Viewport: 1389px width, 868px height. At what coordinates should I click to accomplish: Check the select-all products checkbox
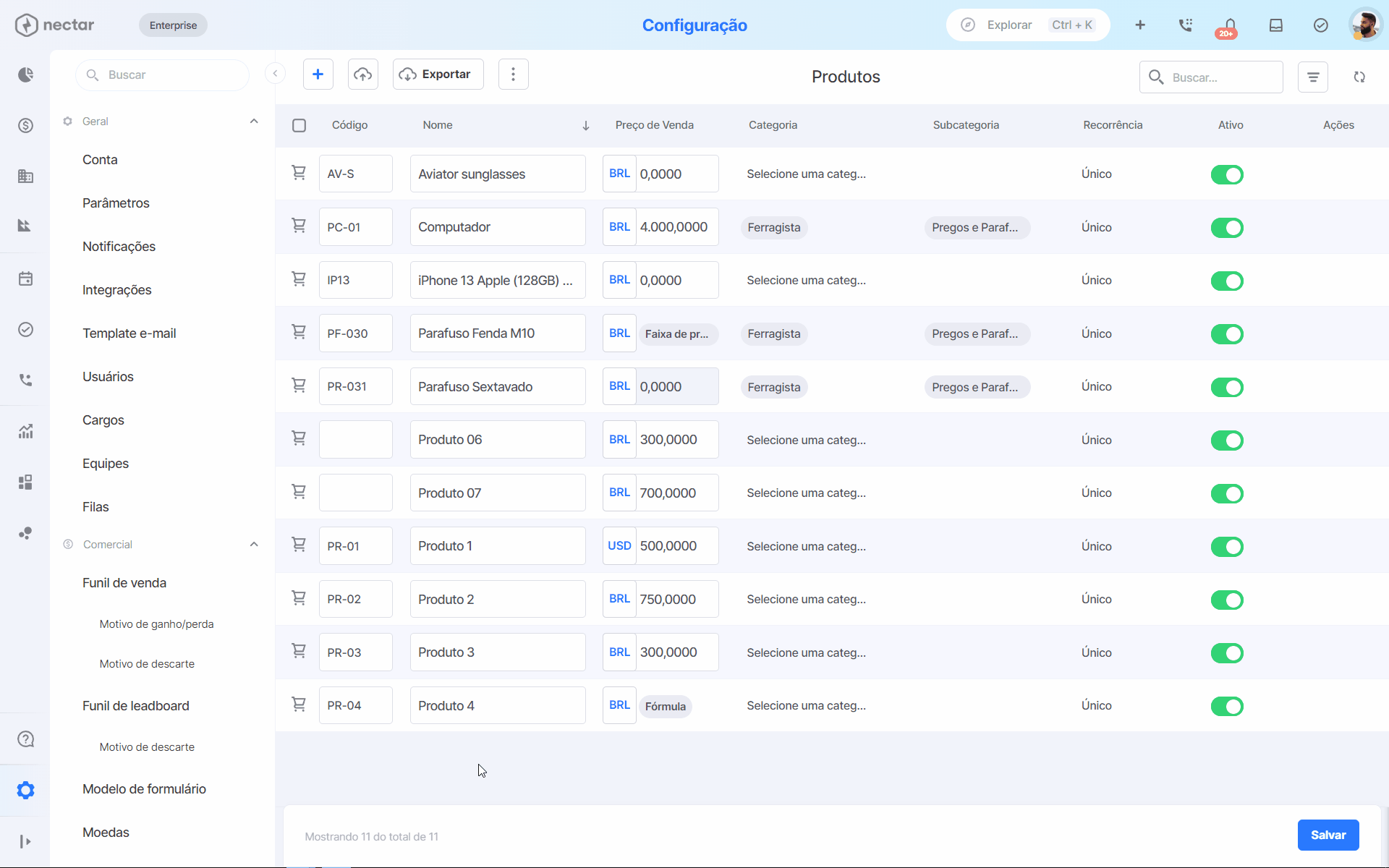click(x=299, y=126)
